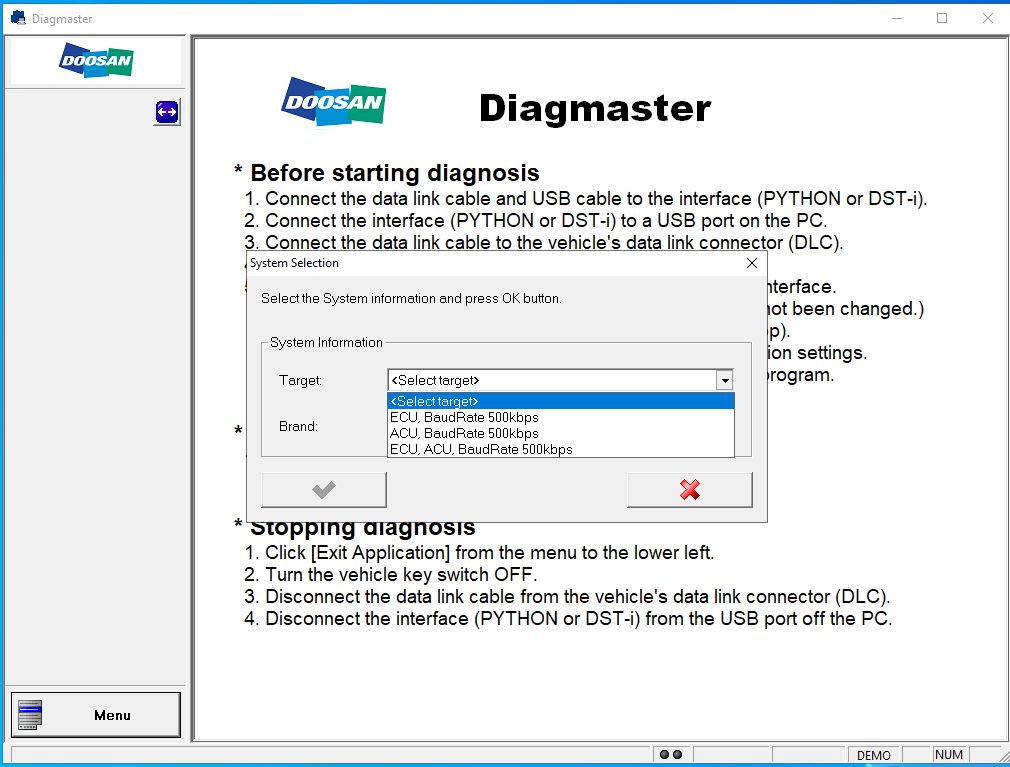The height and width of the screenshot is (767, 1010).
Task: Click 'Select the System information' instruction text
Action: 411,299
